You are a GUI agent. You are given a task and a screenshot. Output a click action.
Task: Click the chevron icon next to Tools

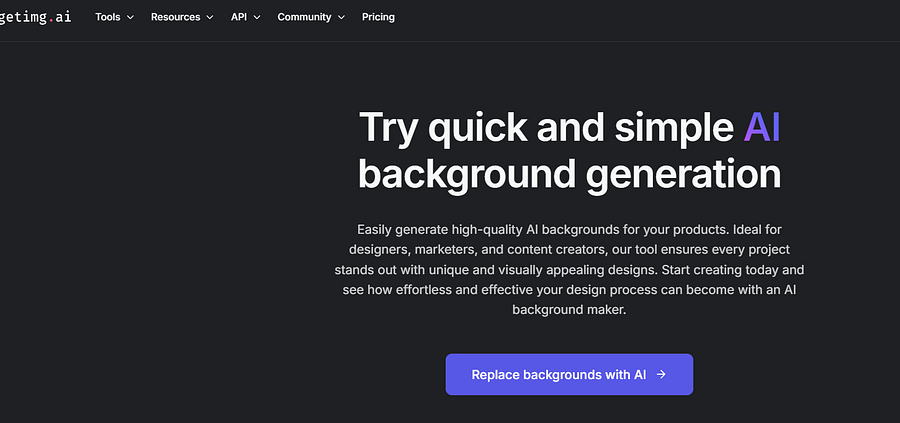(x=130, y=17)
